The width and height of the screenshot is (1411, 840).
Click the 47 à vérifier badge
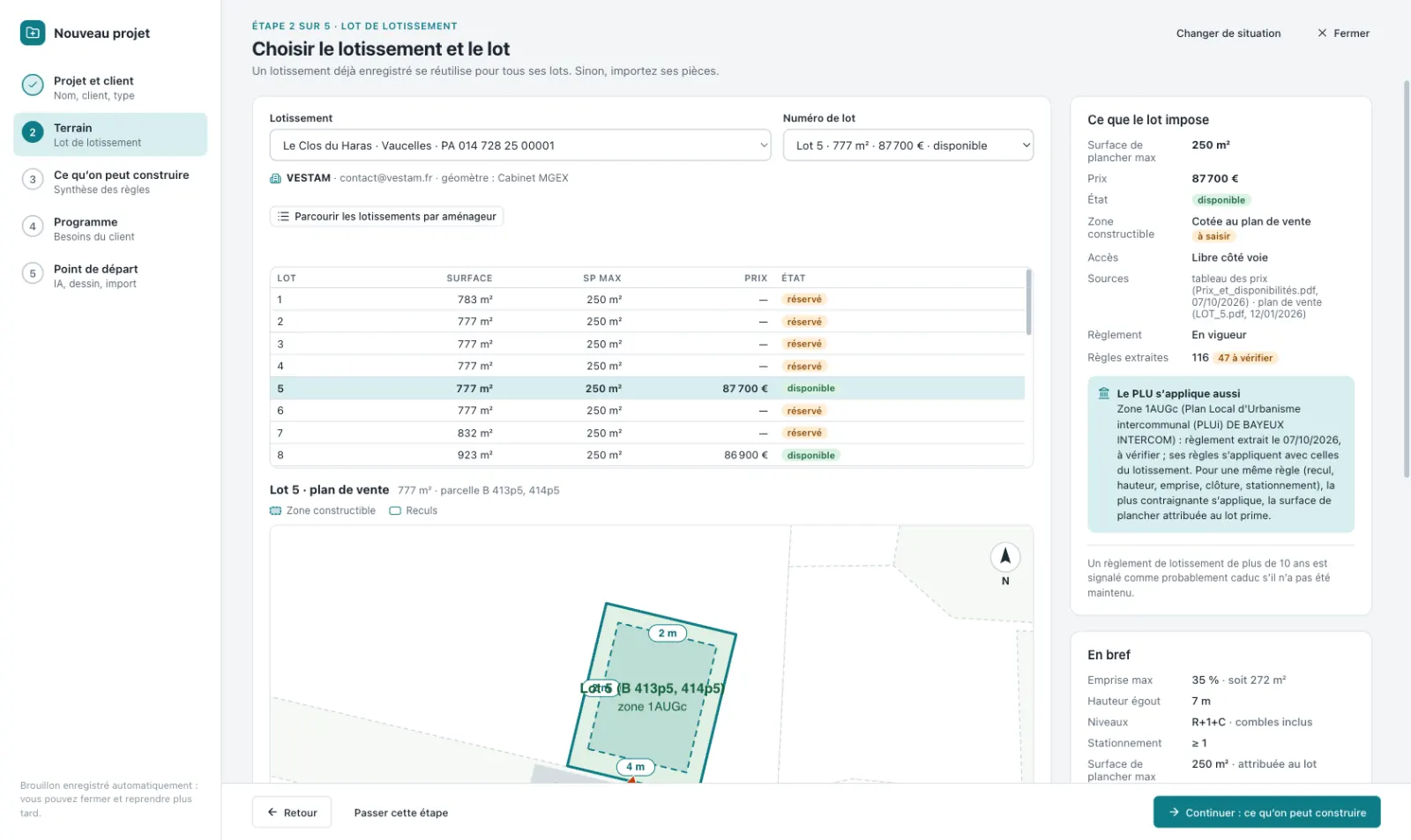coord(1245,358)
